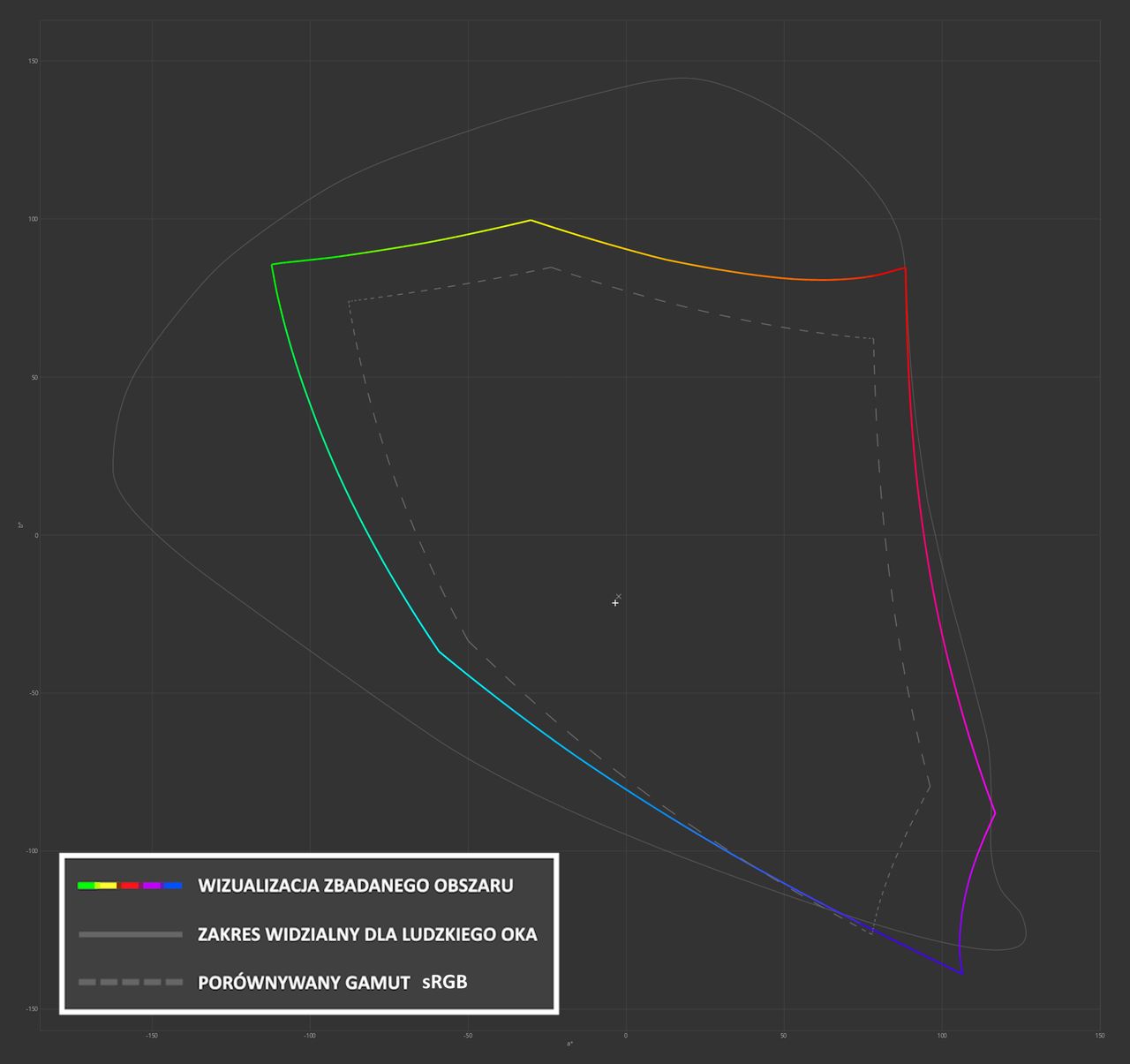Click the -150 tick label on horizontal axis
The image size is (1130, 1064).
[x=151, y=1036]
